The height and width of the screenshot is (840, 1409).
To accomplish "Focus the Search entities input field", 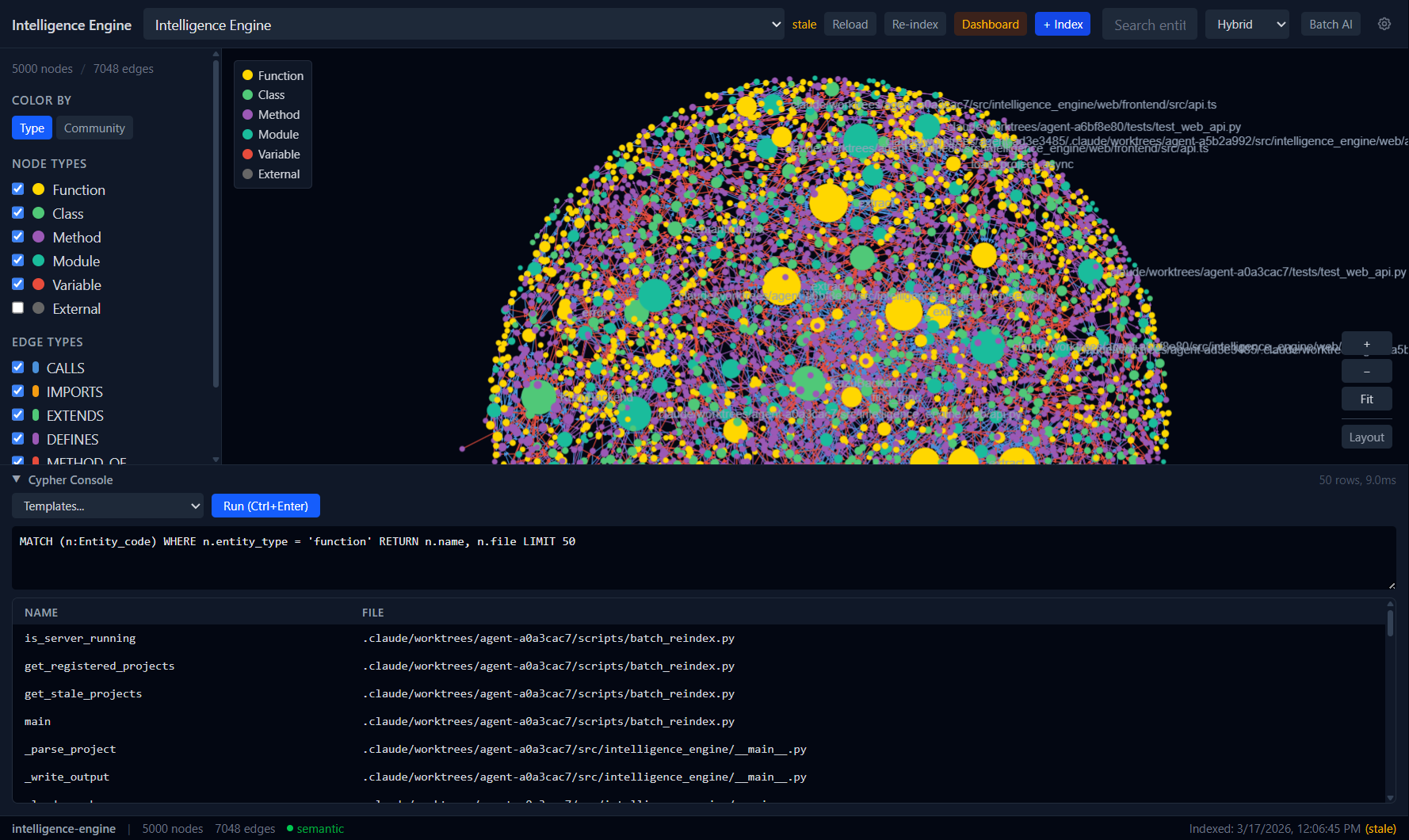I will 1149,25.
